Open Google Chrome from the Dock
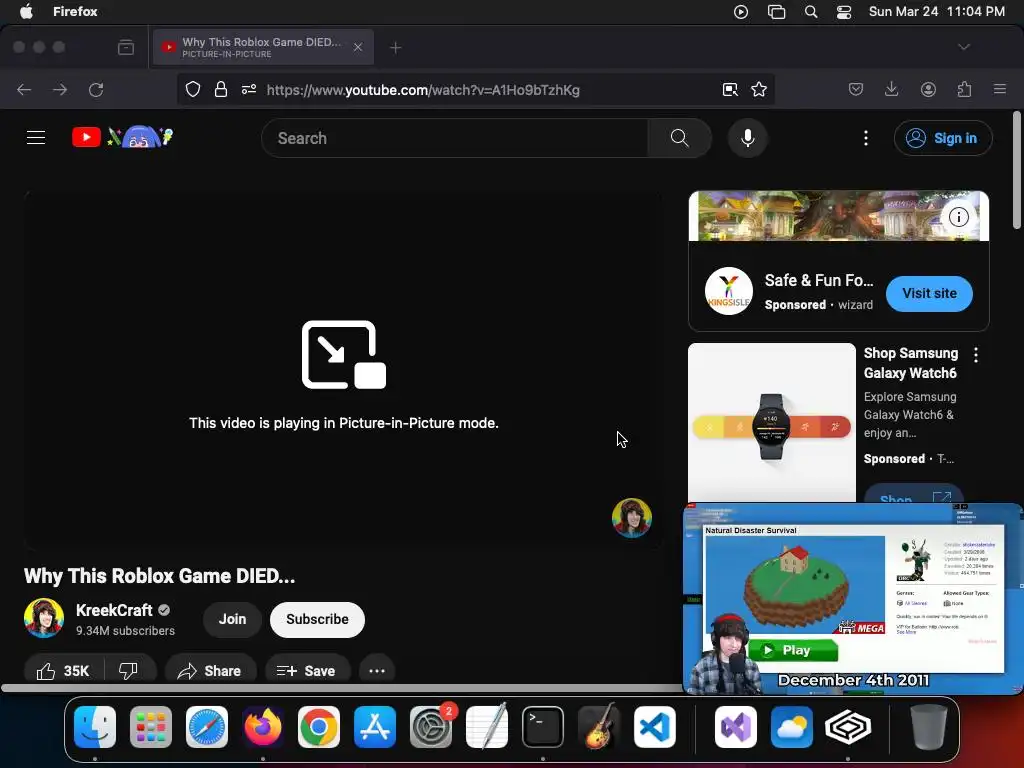Image resolution: width=1024 pixels, height=768 pixels. point(319,726)
